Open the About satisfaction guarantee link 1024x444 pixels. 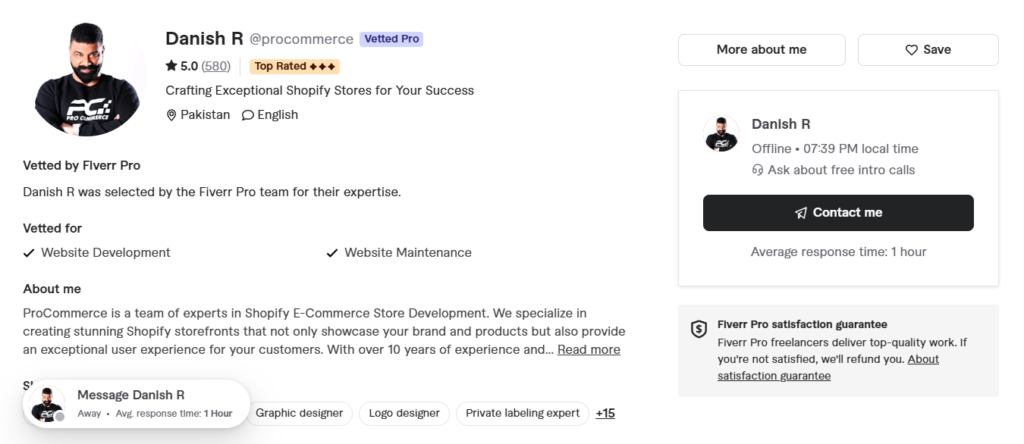coord(828,368)
